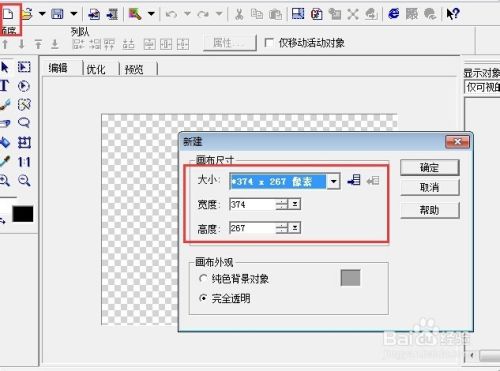The width and height of the screenshot is (500, 371).
Task: Click the Copy icon in toolbar
Action: click(257, 14)
